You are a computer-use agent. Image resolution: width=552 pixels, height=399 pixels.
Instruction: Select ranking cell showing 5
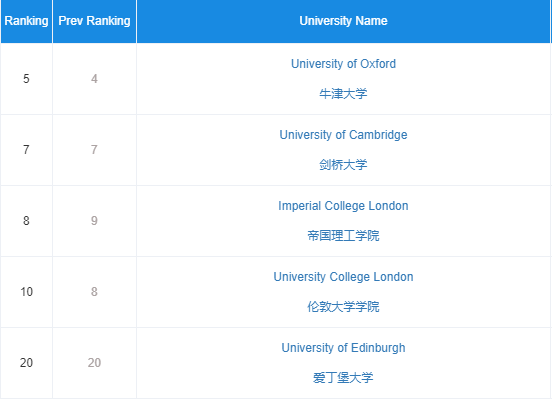[x=26, y=79]
